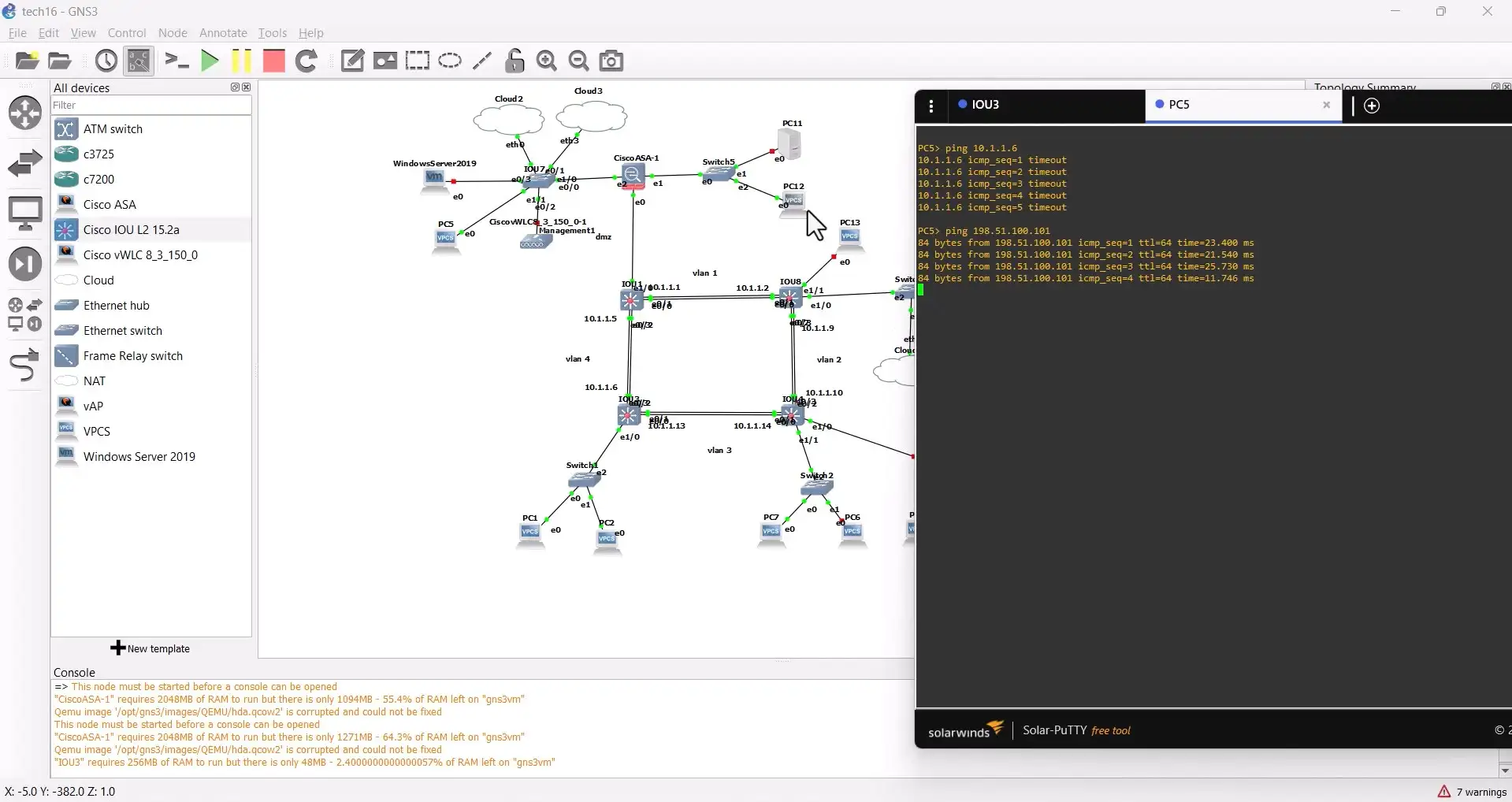Image resolution: width=1512 pixels, height=802 pixels.
Task: Select the Add note annotation tool
Action: coord(352,61)
